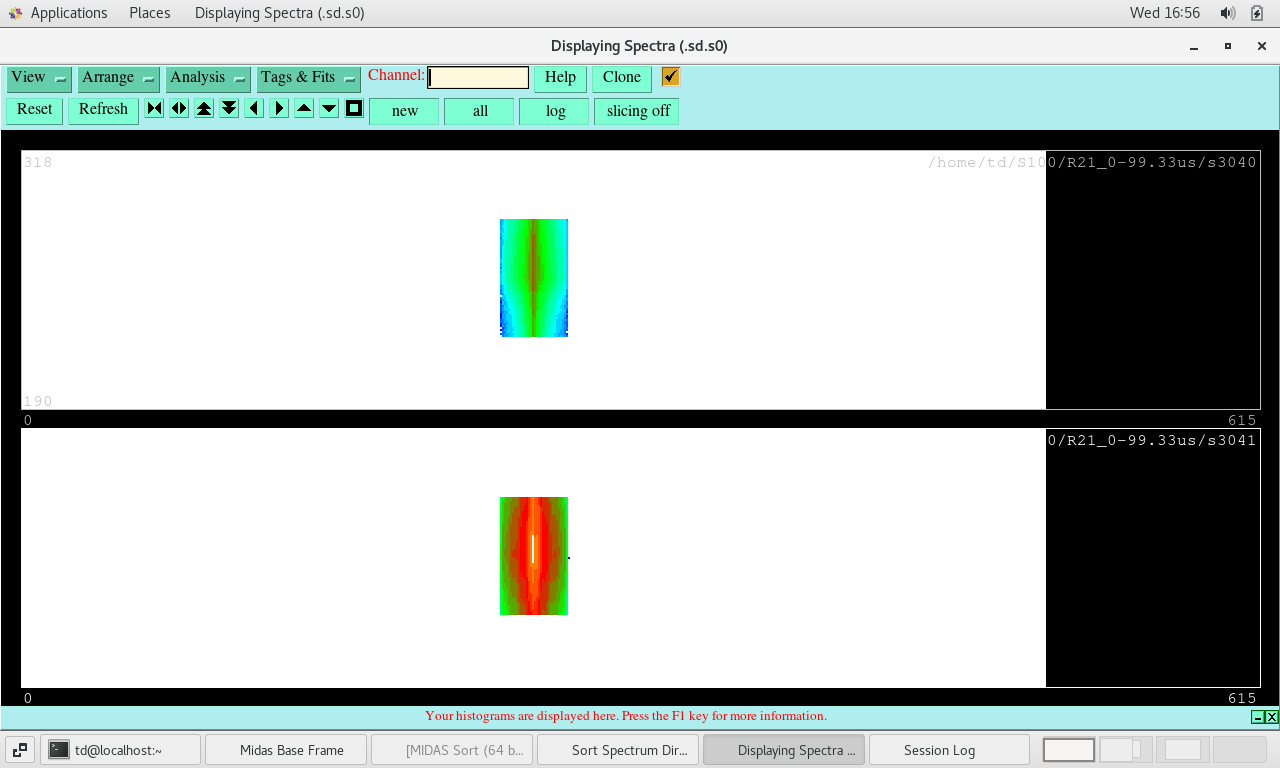Click the Clone button
1280x768 pixels.
point(622,78)
